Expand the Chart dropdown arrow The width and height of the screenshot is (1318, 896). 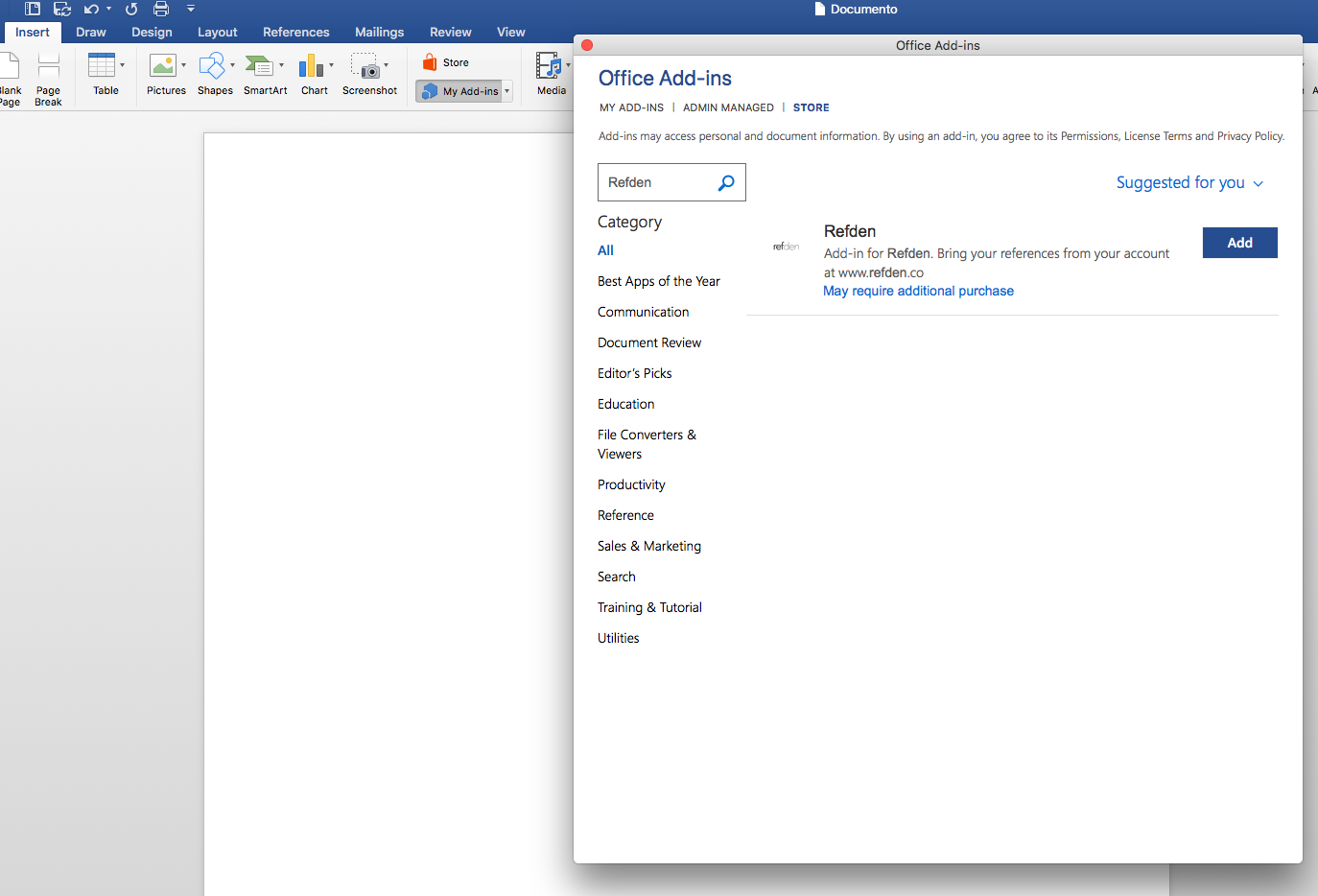[331, 65]
